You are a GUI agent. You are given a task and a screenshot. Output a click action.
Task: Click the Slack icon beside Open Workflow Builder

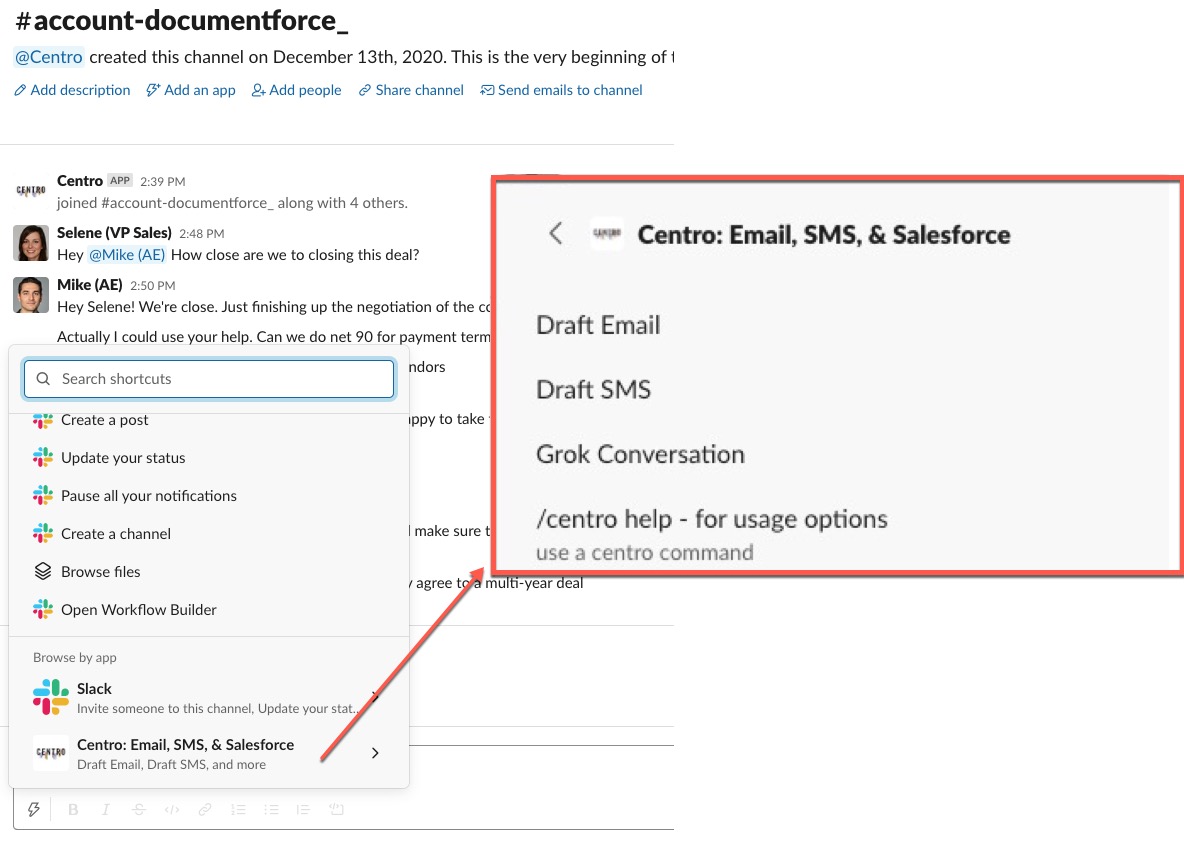tap(43, 609)
